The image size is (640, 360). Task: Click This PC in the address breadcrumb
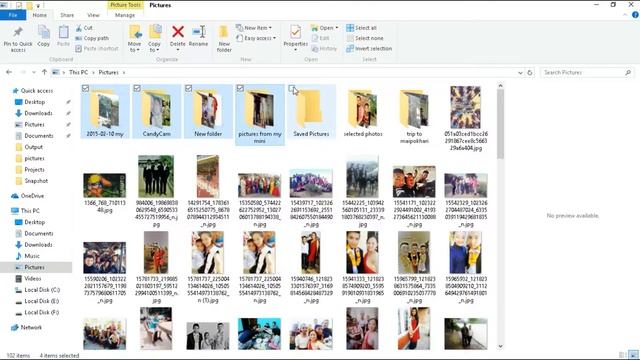78,72
